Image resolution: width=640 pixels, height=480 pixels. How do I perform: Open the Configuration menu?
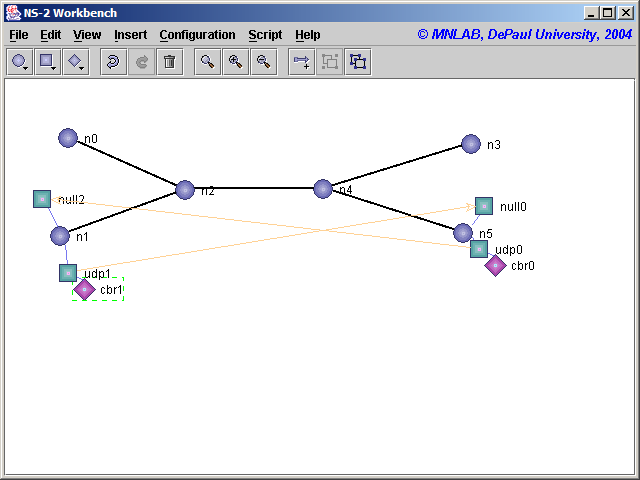[x=198, y=35]
